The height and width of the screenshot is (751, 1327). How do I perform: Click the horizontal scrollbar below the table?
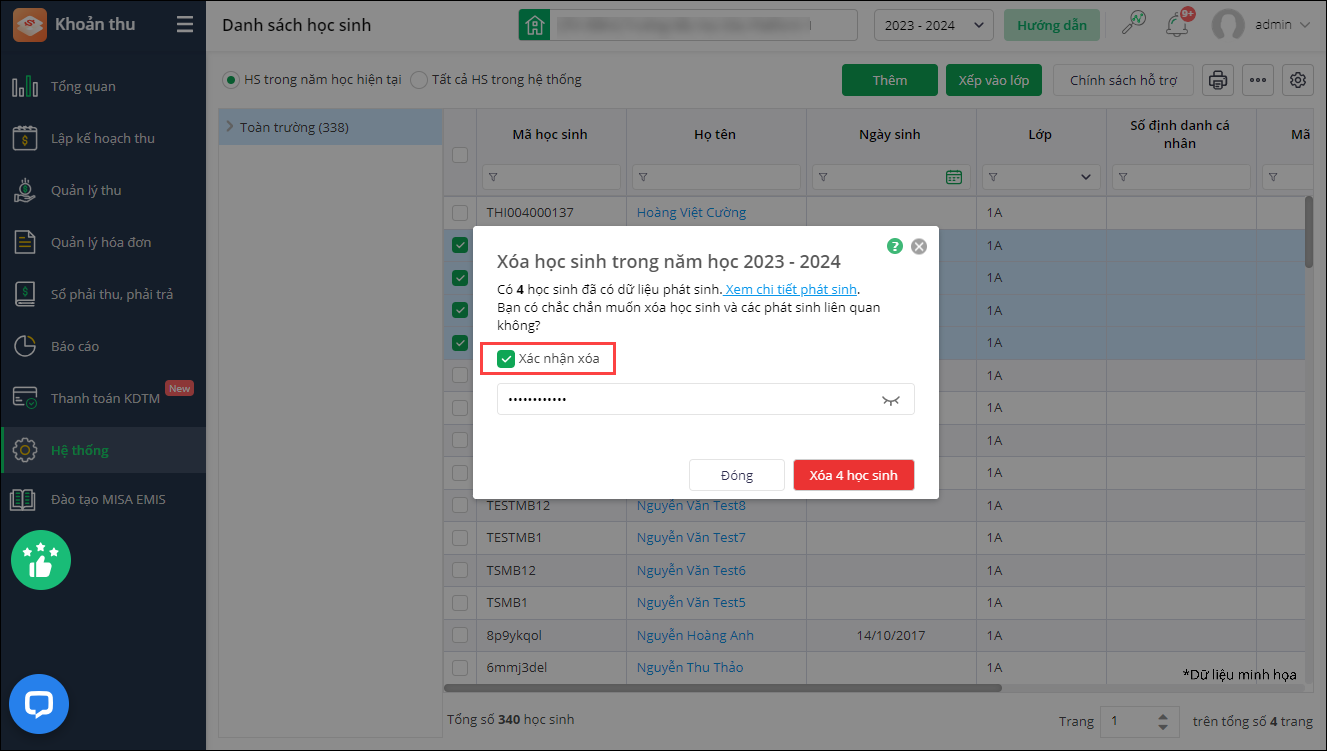coord(723,687)
